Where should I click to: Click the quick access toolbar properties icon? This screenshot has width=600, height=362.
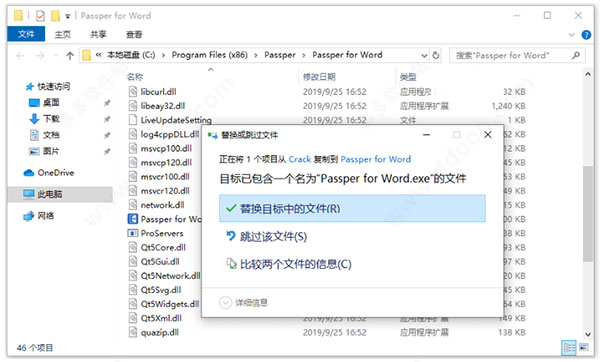point(40,16)
